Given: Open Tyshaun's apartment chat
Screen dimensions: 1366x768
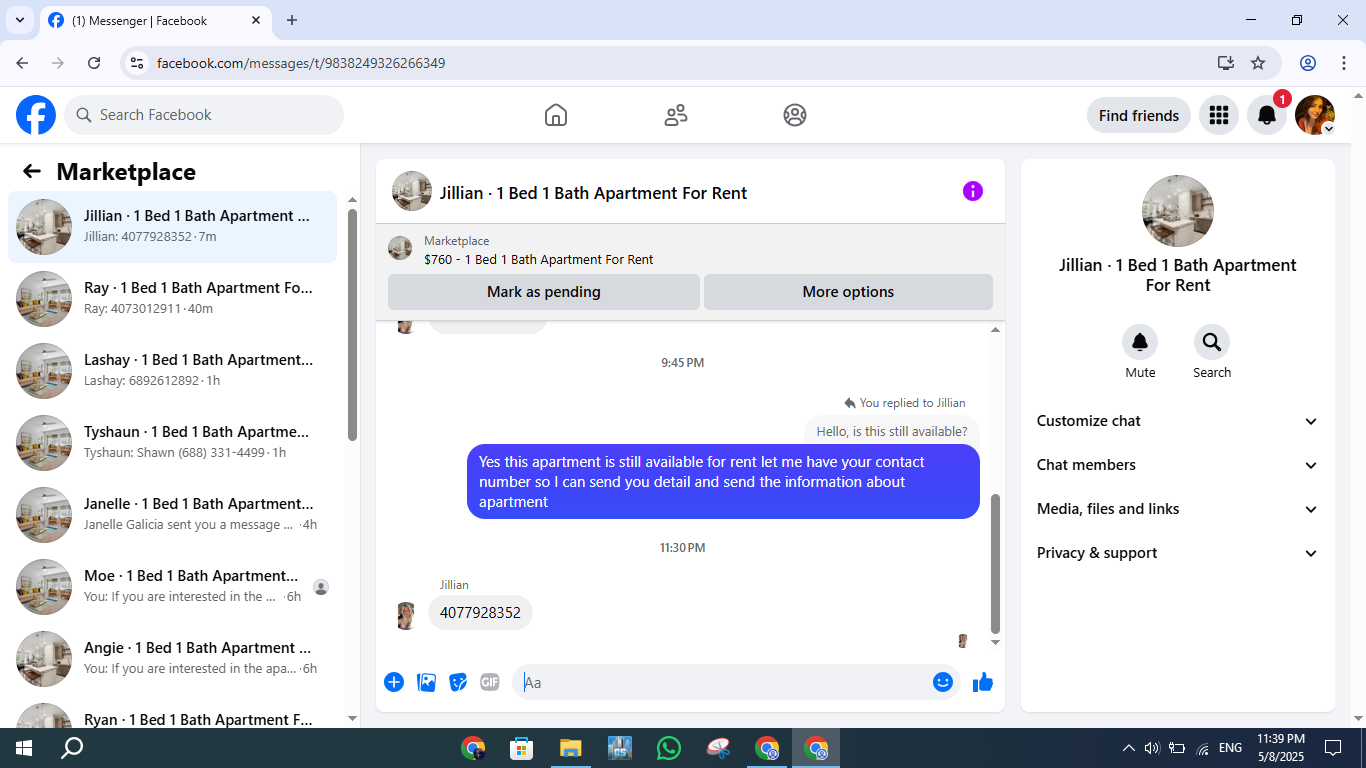Looking at the screenshot, I should point(173,443).
